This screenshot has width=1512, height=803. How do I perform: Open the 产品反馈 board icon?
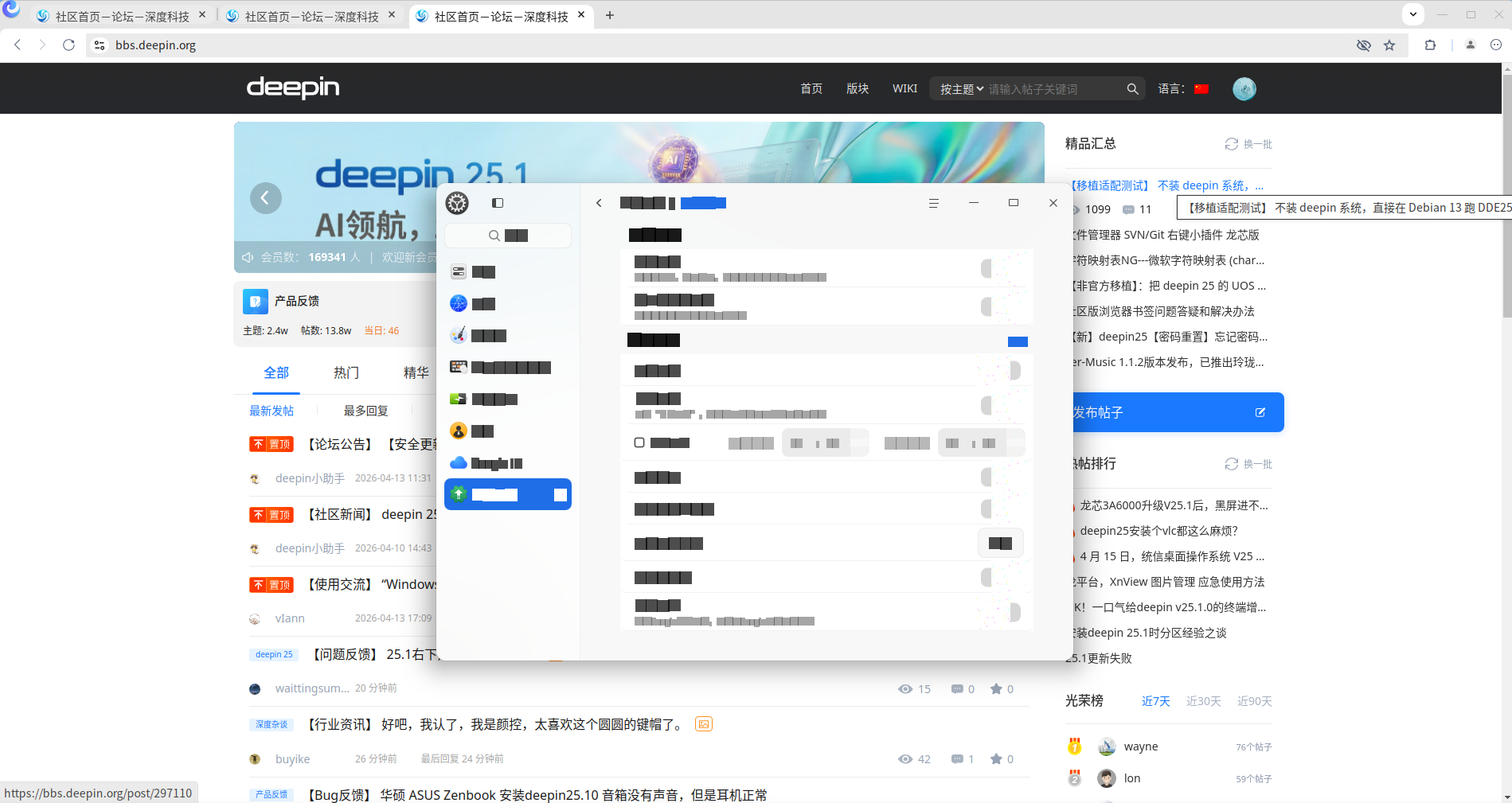tap(256, 302)
